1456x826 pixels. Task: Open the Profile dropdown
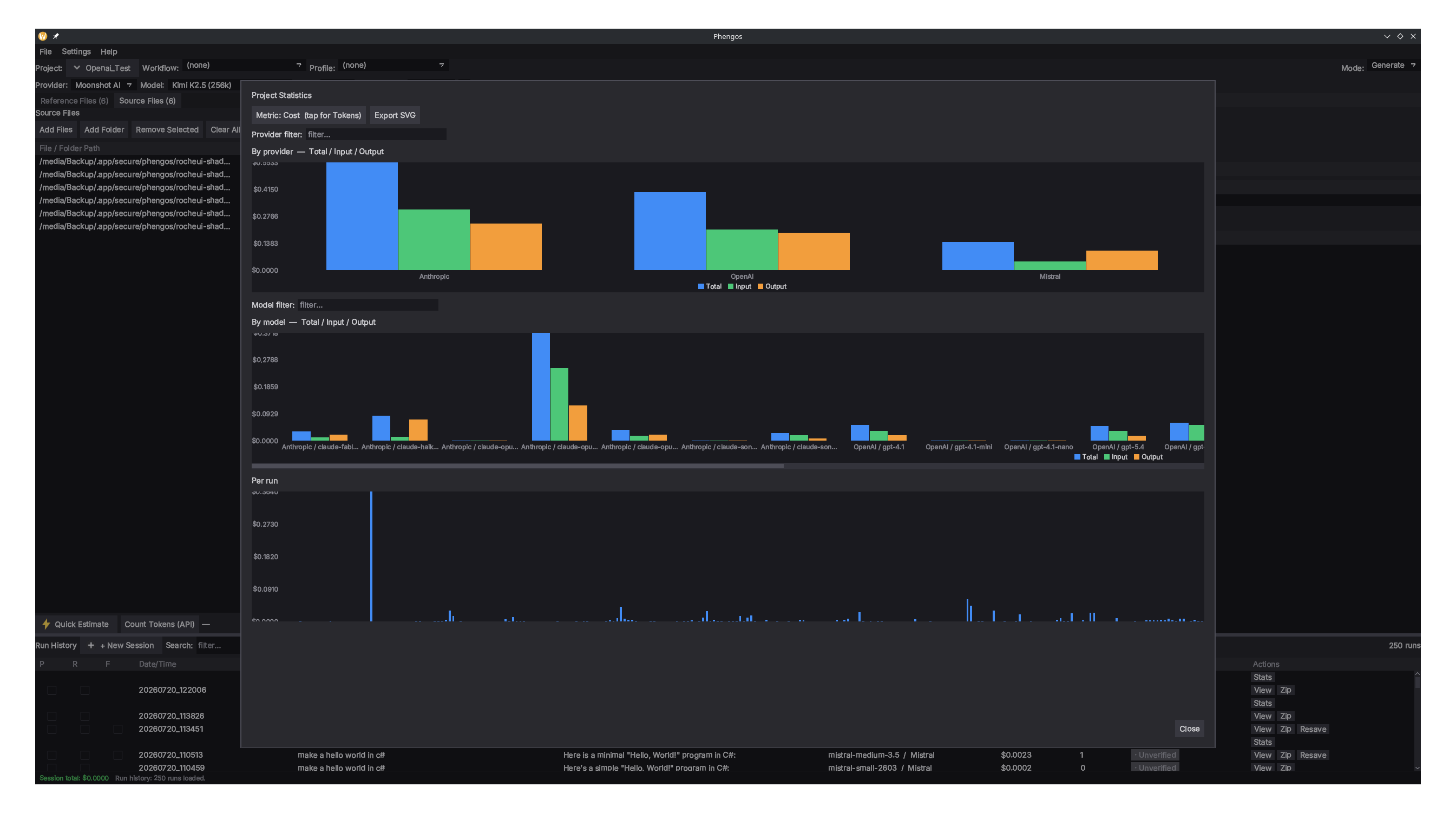tap(393, 65)
